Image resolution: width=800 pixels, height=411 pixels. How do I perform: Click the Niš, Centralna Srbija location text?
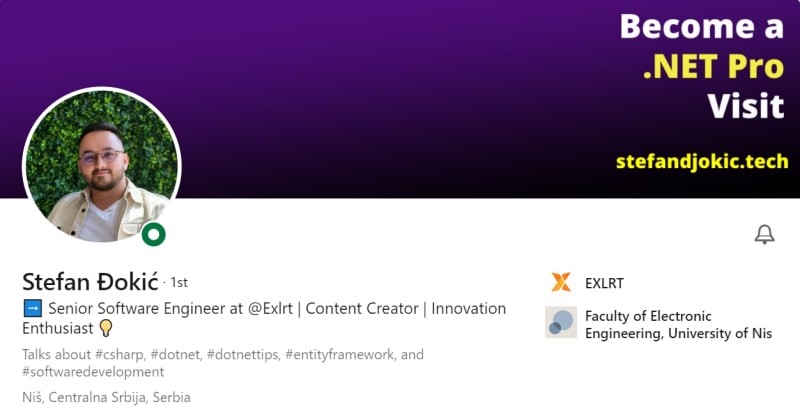pos(106,397)
